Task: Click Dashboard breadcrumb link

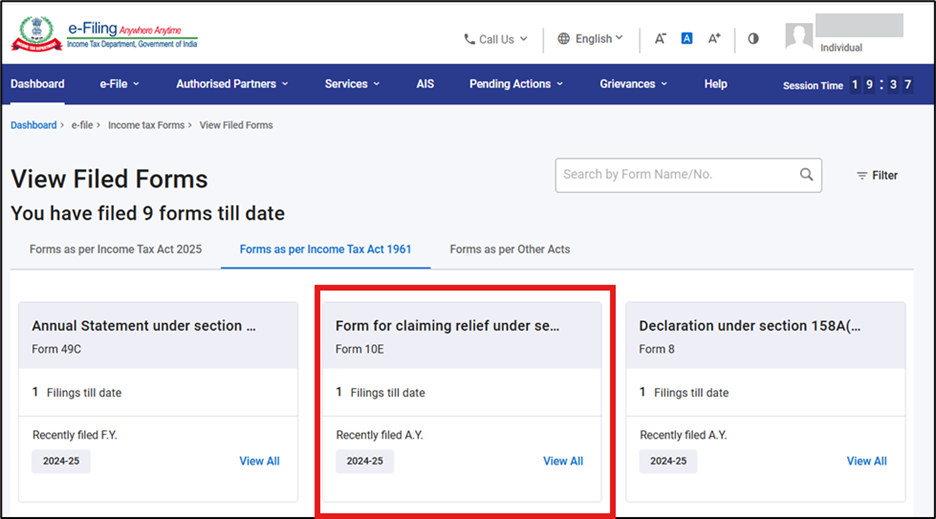Action: coord(33,125)
